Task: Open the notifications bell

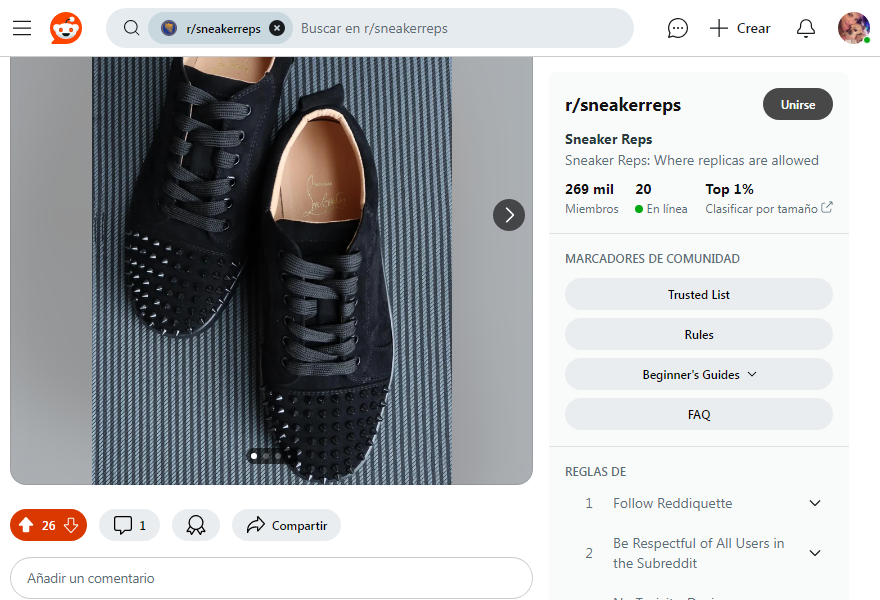Action: [806, 28]
